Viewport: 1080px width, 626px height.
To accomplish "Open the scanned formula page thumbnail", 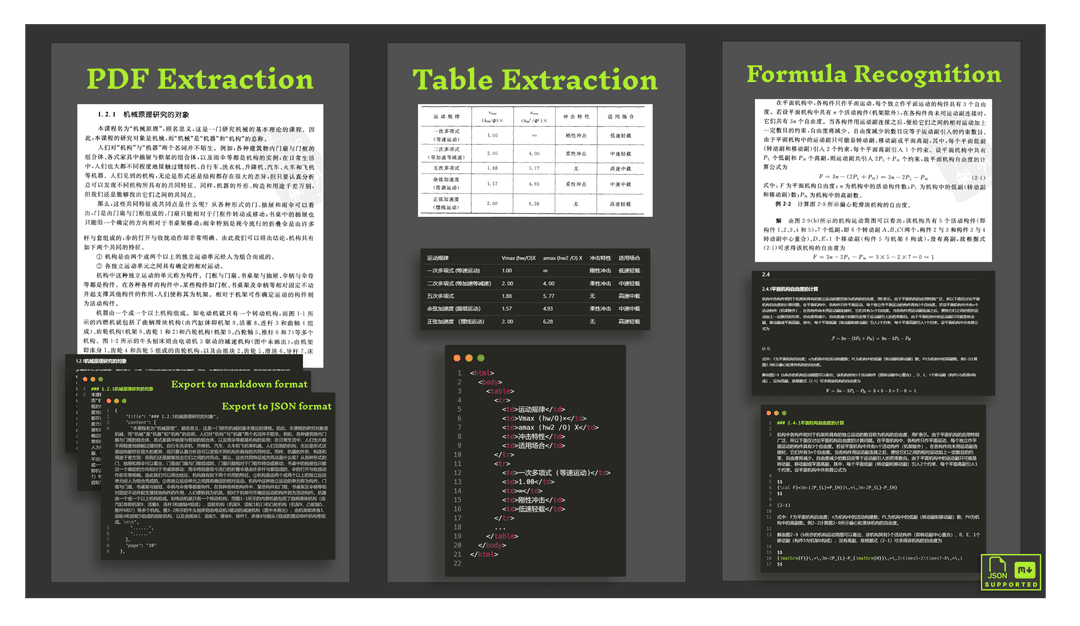I will coord(873,180).
